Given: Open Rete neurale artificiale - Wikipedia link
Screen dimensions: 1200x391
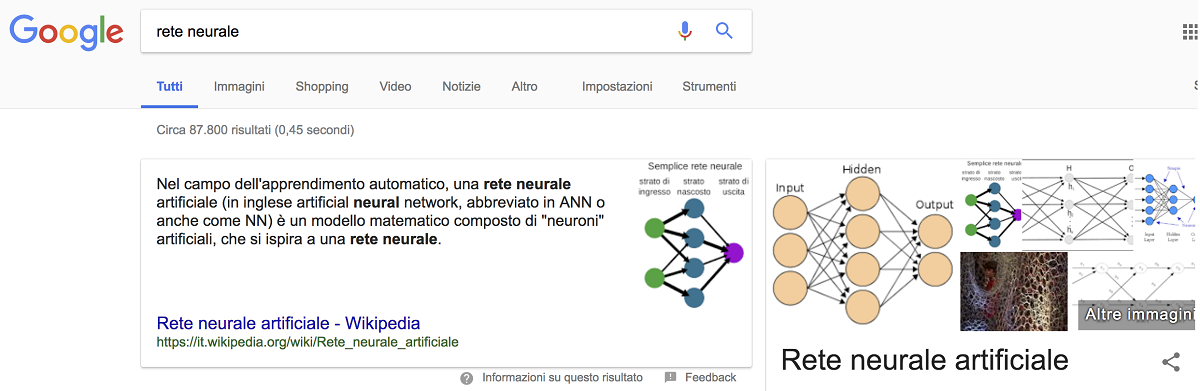Looking at the screenshot, I should pyautogui.click(x=288, y=324).
